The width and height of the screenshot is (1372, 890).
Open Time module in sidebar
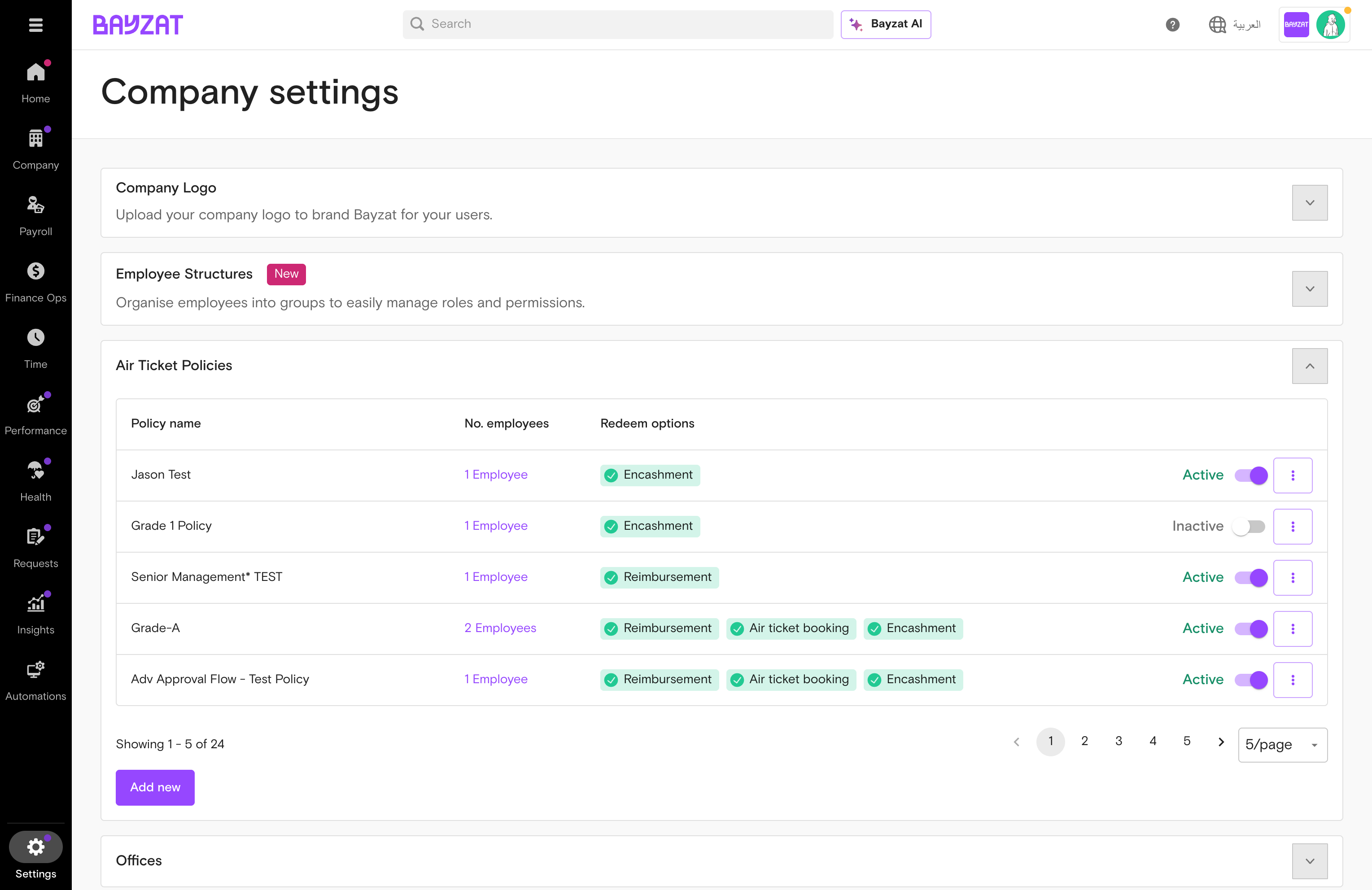[36, 348]
